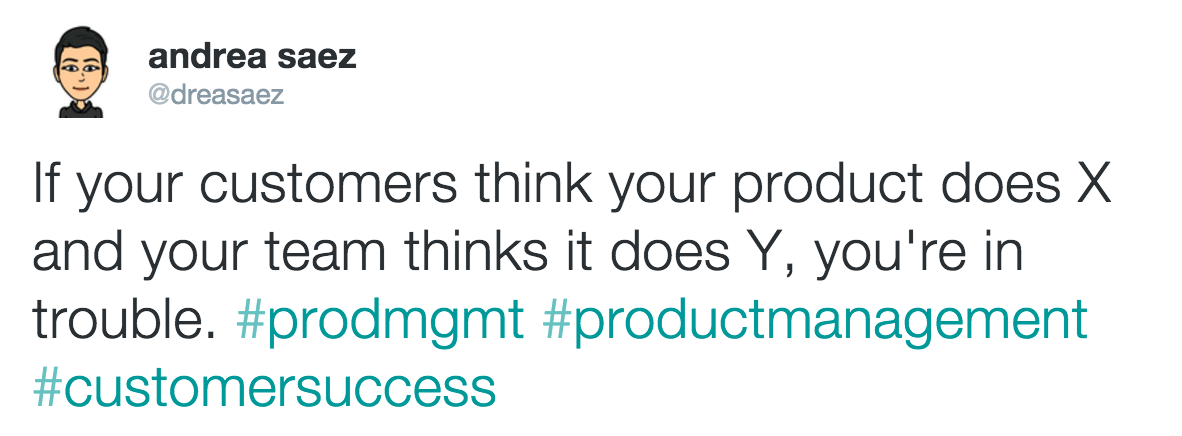Click the @dreasaez handle
This screenshot has width=1182, height=436.
(216, 97)
